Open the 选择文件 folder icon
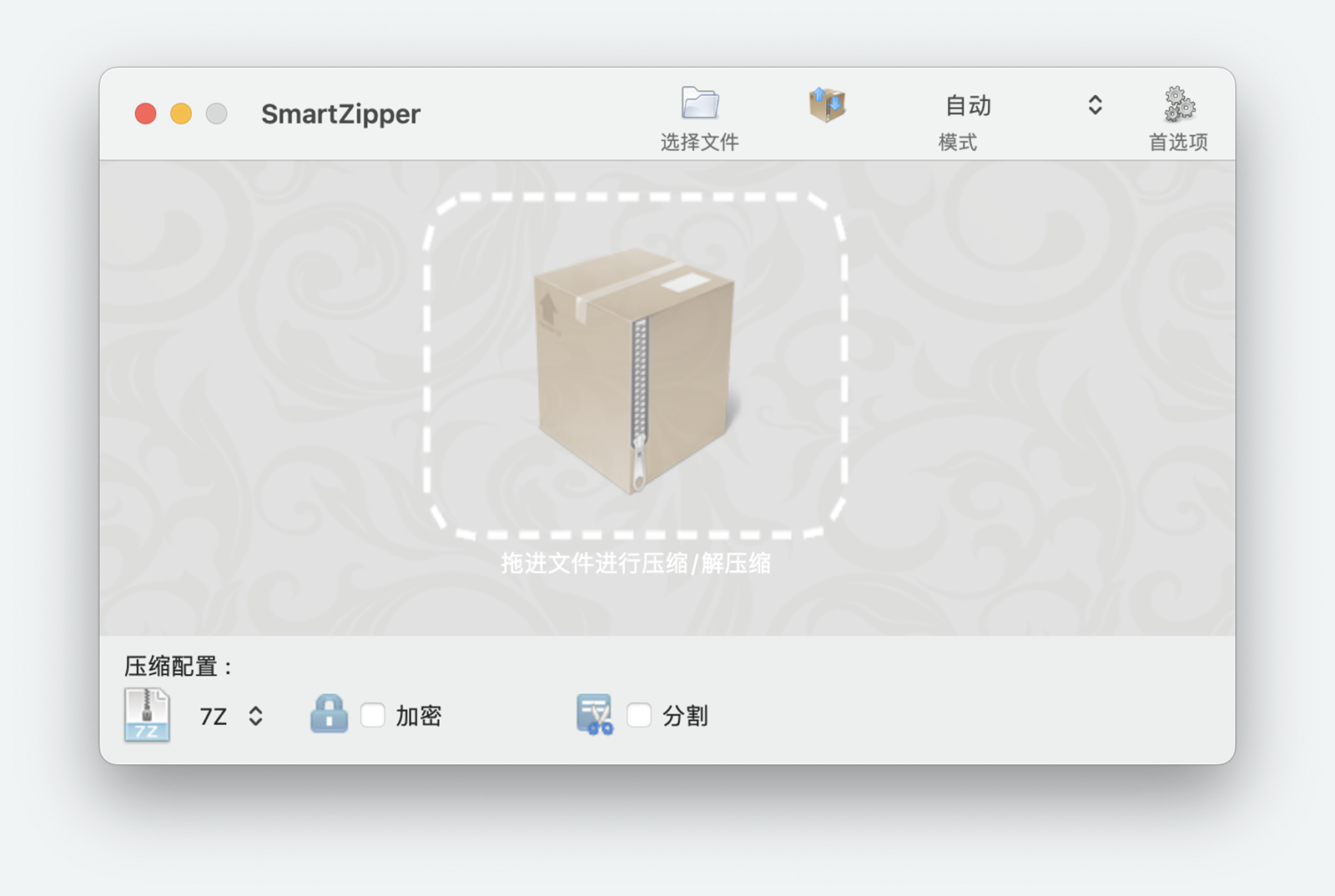The image size is (1335, 896). pyautogui.click(x=699, y=103)
